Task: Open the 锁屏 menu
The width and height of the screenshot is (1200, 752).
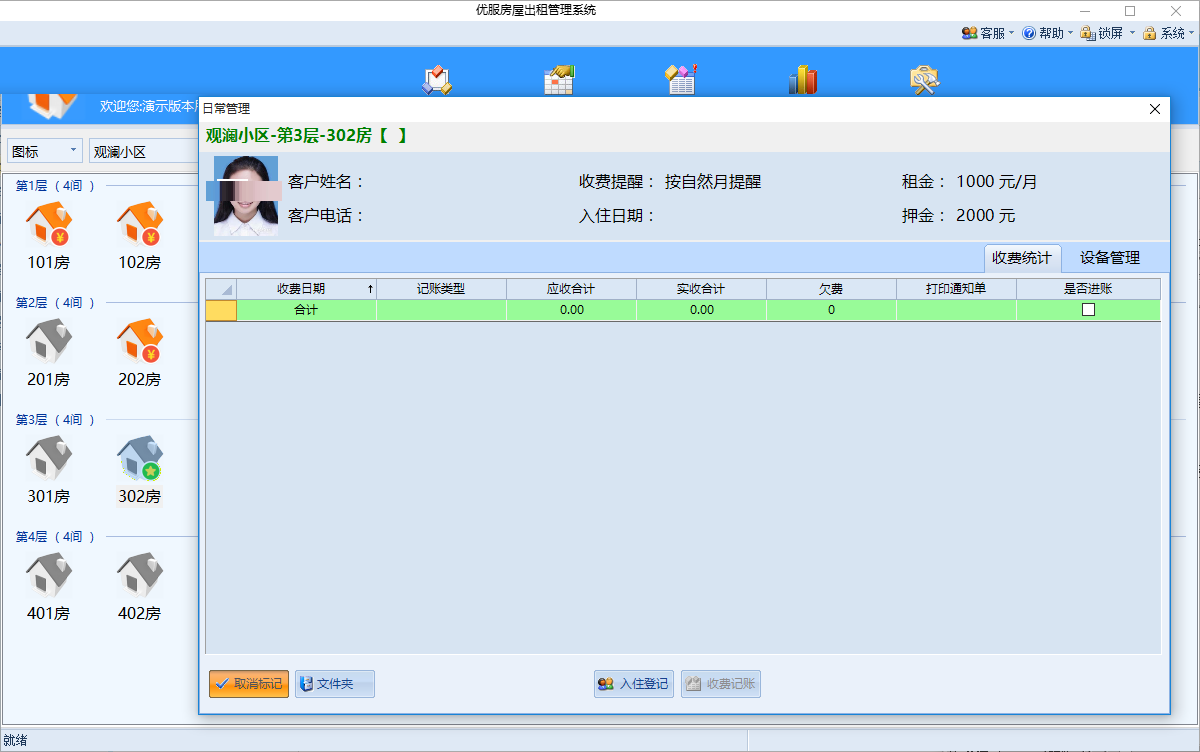Action: 1108,33
